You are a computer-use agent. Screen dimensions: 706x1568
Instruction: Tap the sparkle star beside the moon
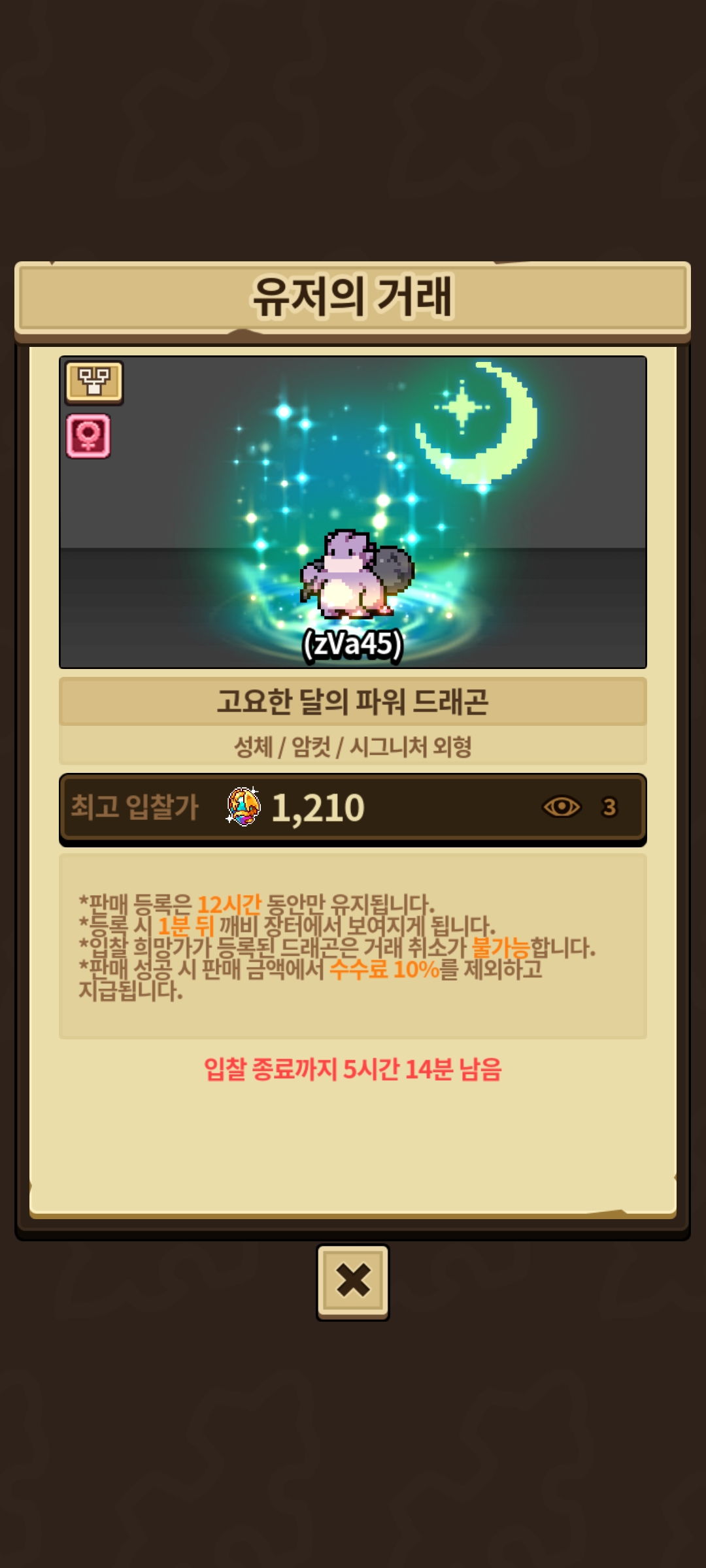[462, 407]
